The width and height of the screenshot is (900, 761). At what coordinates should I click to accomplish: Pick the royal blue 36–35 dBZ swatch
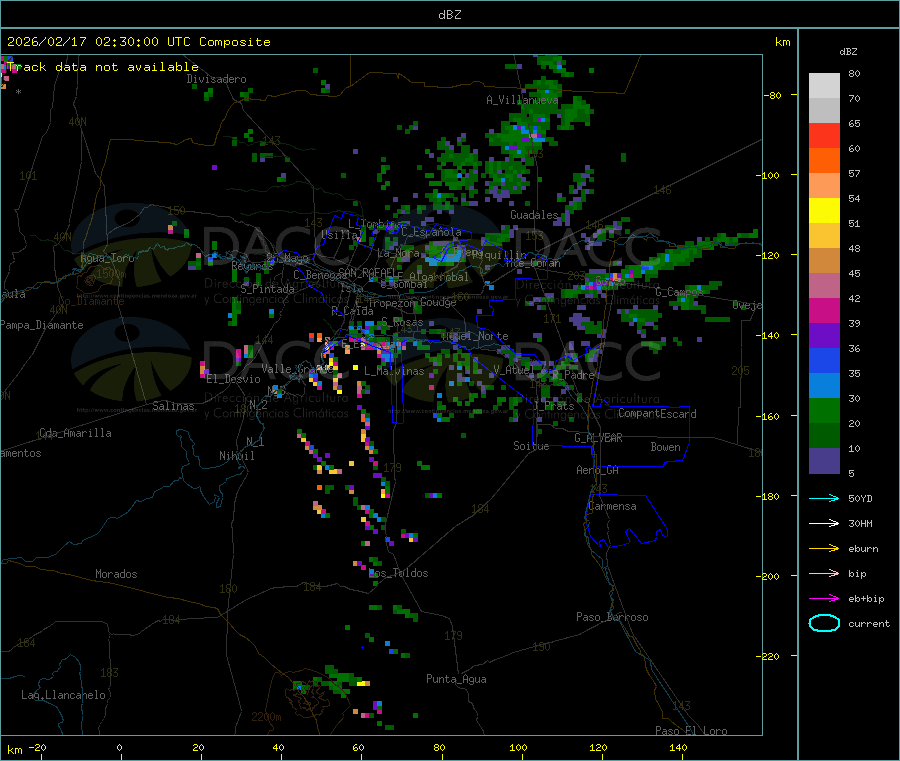tap(824, 361)
